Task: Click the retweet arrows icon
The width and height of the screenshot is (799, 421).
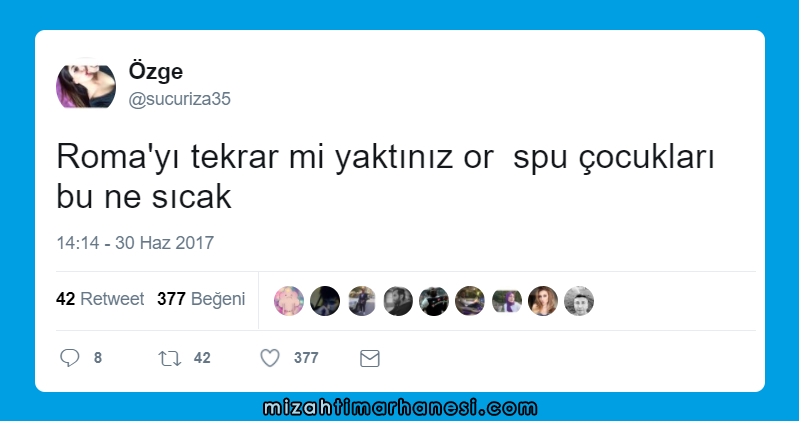Action: 170,358
